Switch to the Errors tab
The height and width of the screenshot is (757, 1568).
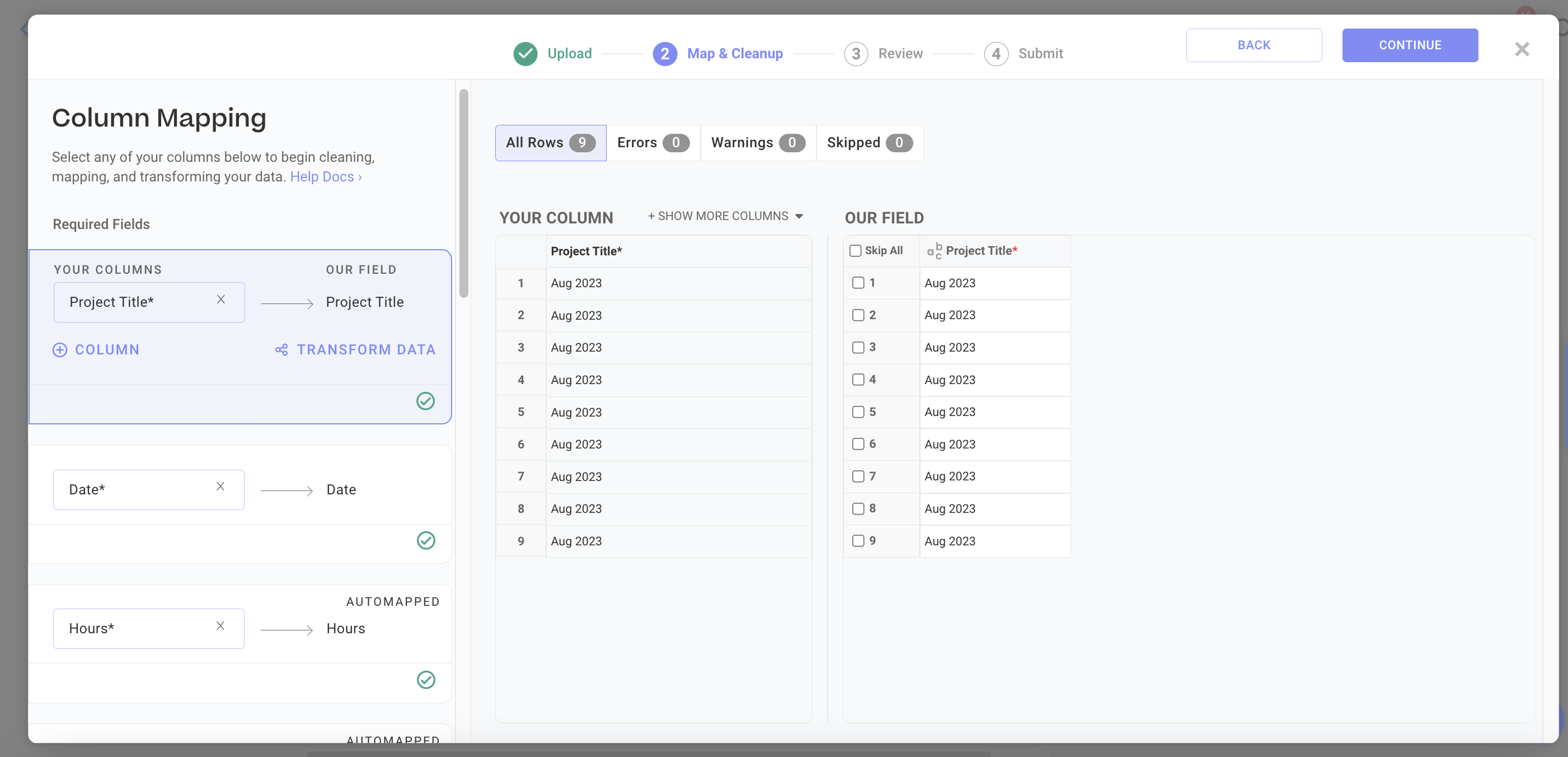(x=652, y=143)
